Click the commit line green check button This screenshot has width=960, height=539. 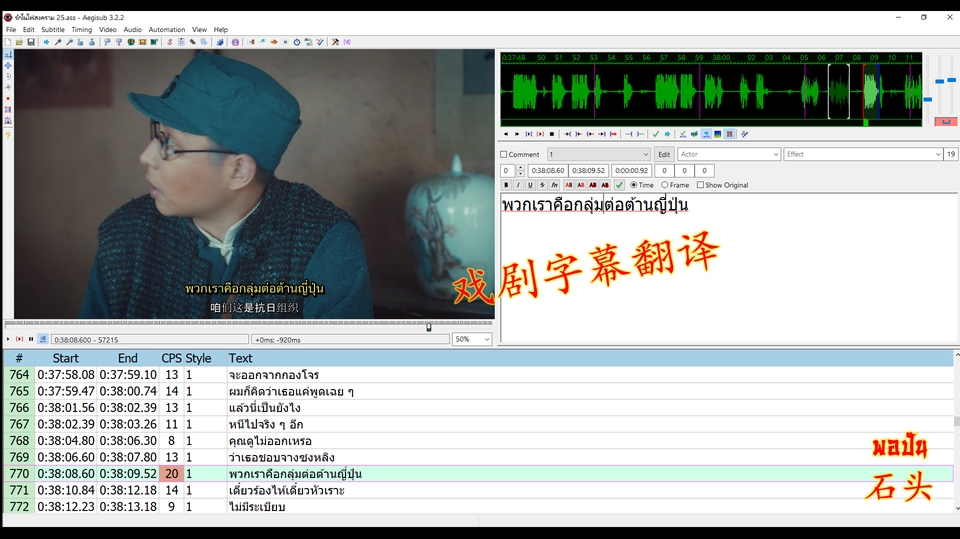coord(620,185)
